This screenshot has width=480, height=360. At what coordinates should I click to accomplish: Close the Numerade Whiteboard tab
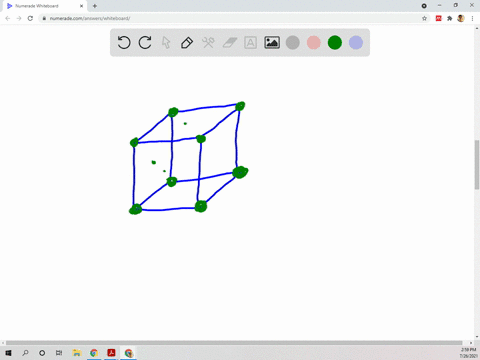81,6
